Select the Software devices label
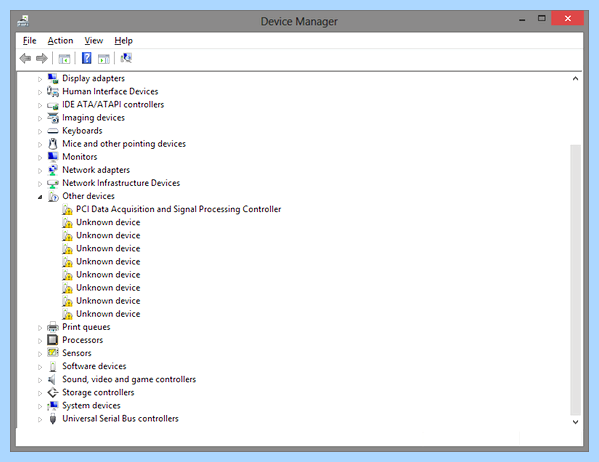The height and width of the screenshot is (462, 599). click(x=94, y=366)
